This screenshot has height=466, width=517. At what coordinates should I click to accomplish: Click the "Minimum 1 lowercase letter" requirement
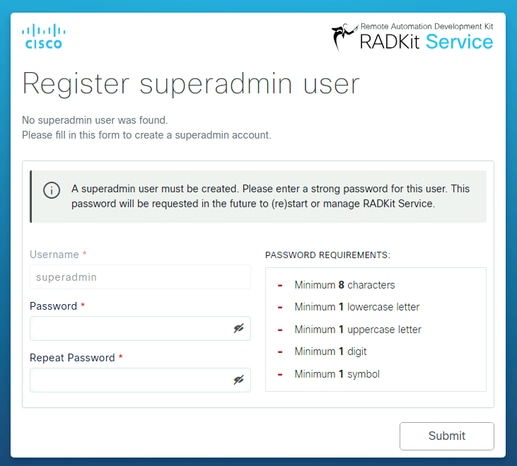click(357, 307)
